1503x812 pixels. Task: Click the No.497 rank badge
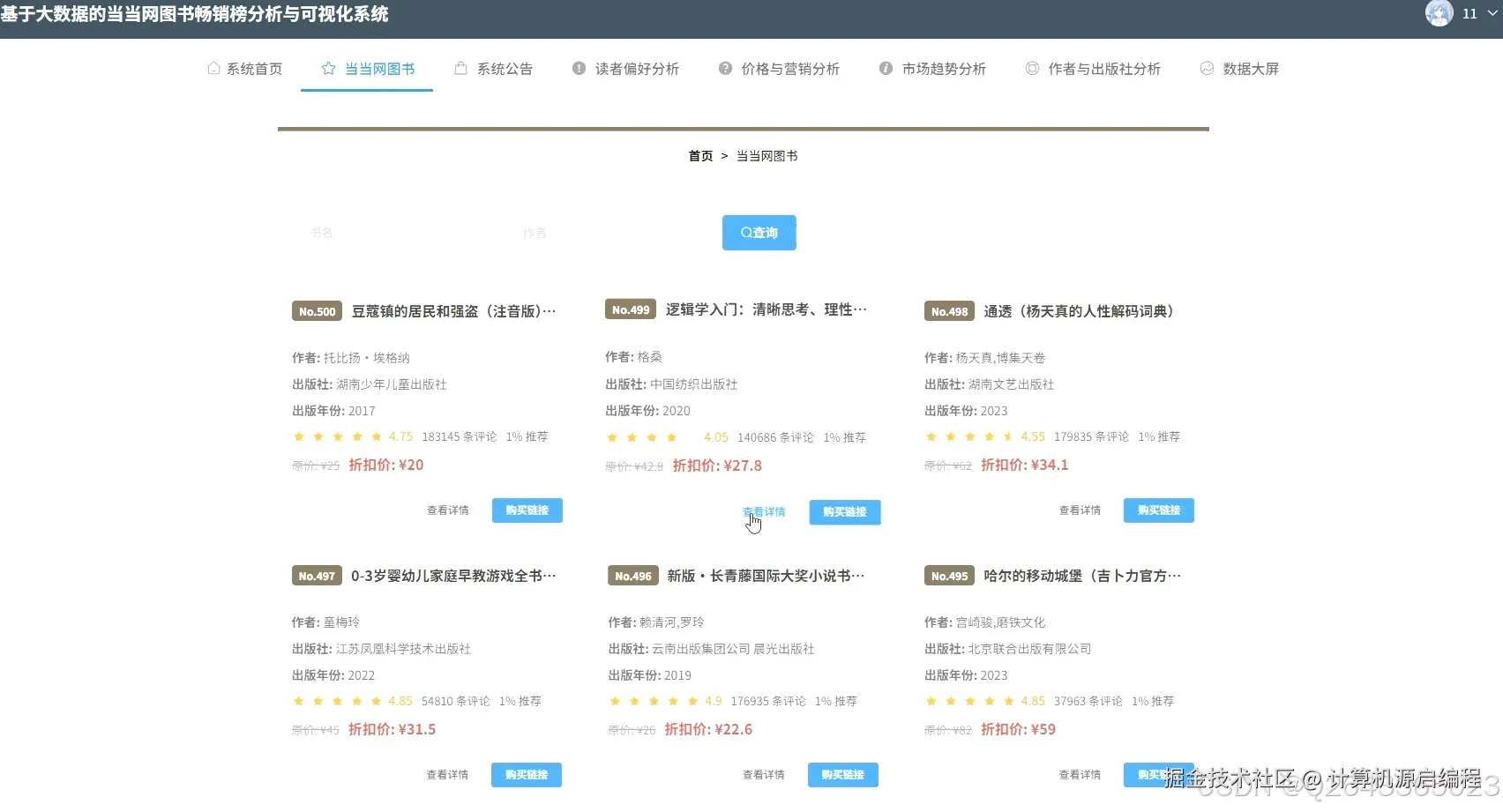click(x=317, y=576)
